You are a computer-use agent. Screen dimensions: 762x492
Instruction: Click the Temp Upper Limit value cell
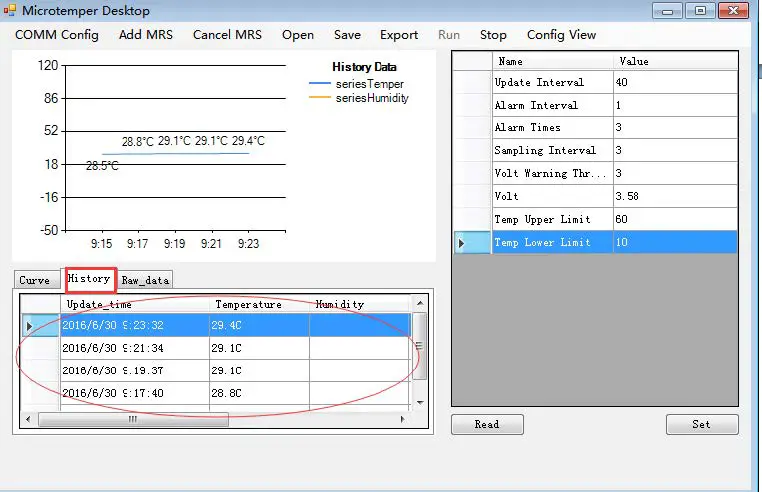point(675,219)
